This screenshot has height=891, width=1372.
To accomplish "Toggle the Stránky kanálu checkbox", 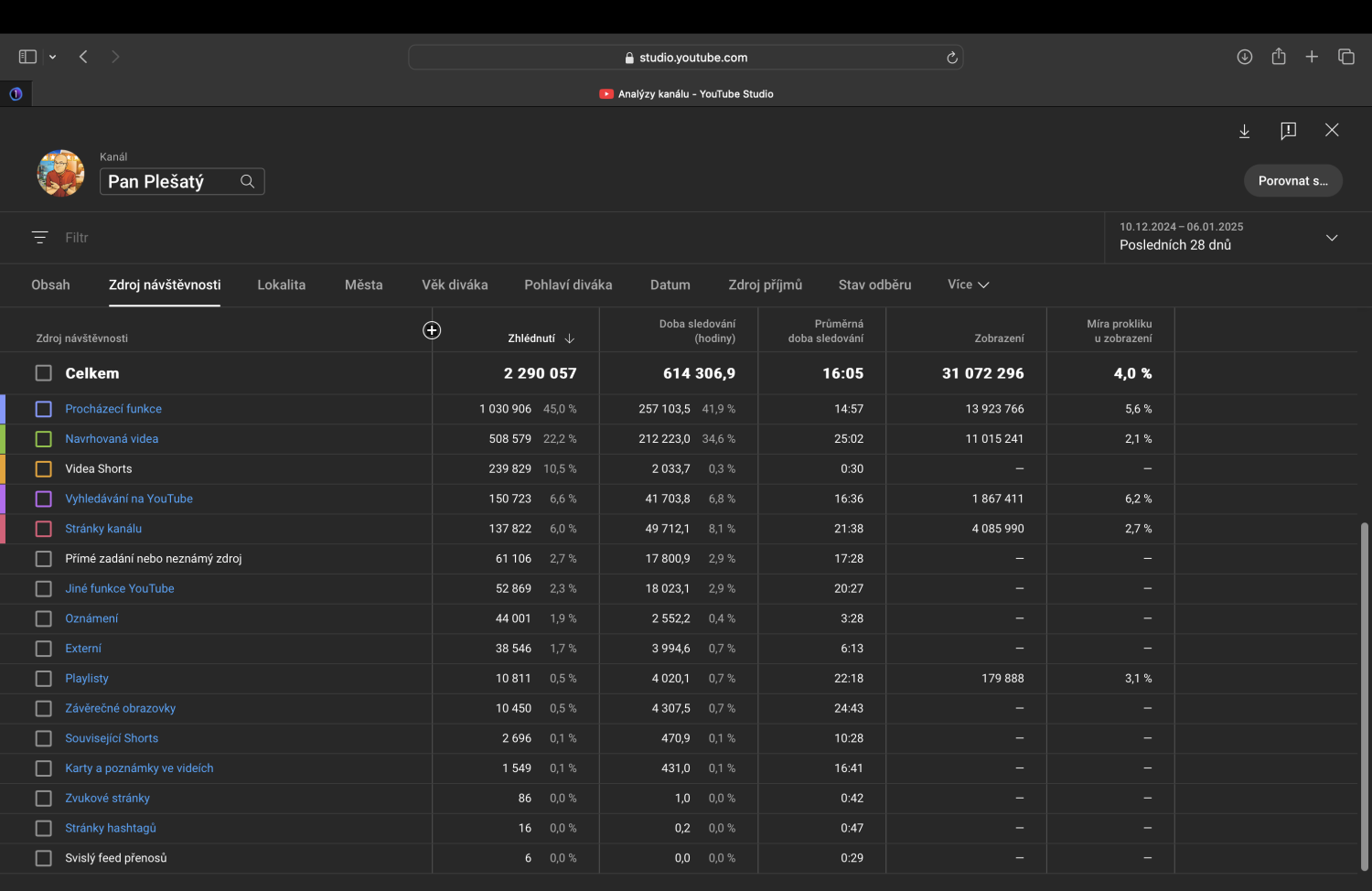I will 43,529.
